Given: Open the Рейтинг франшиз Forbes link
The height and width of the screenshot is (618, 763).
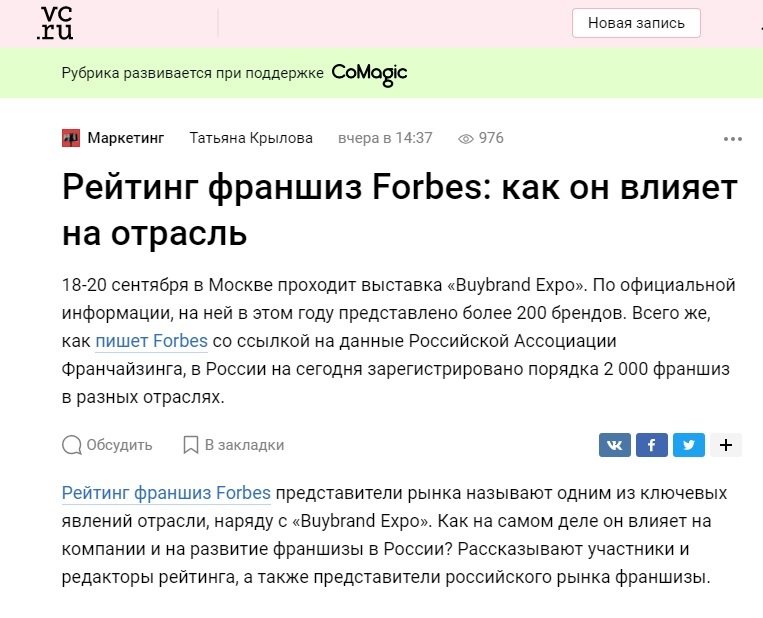Looking at the screenshot, I should point(166,493).
